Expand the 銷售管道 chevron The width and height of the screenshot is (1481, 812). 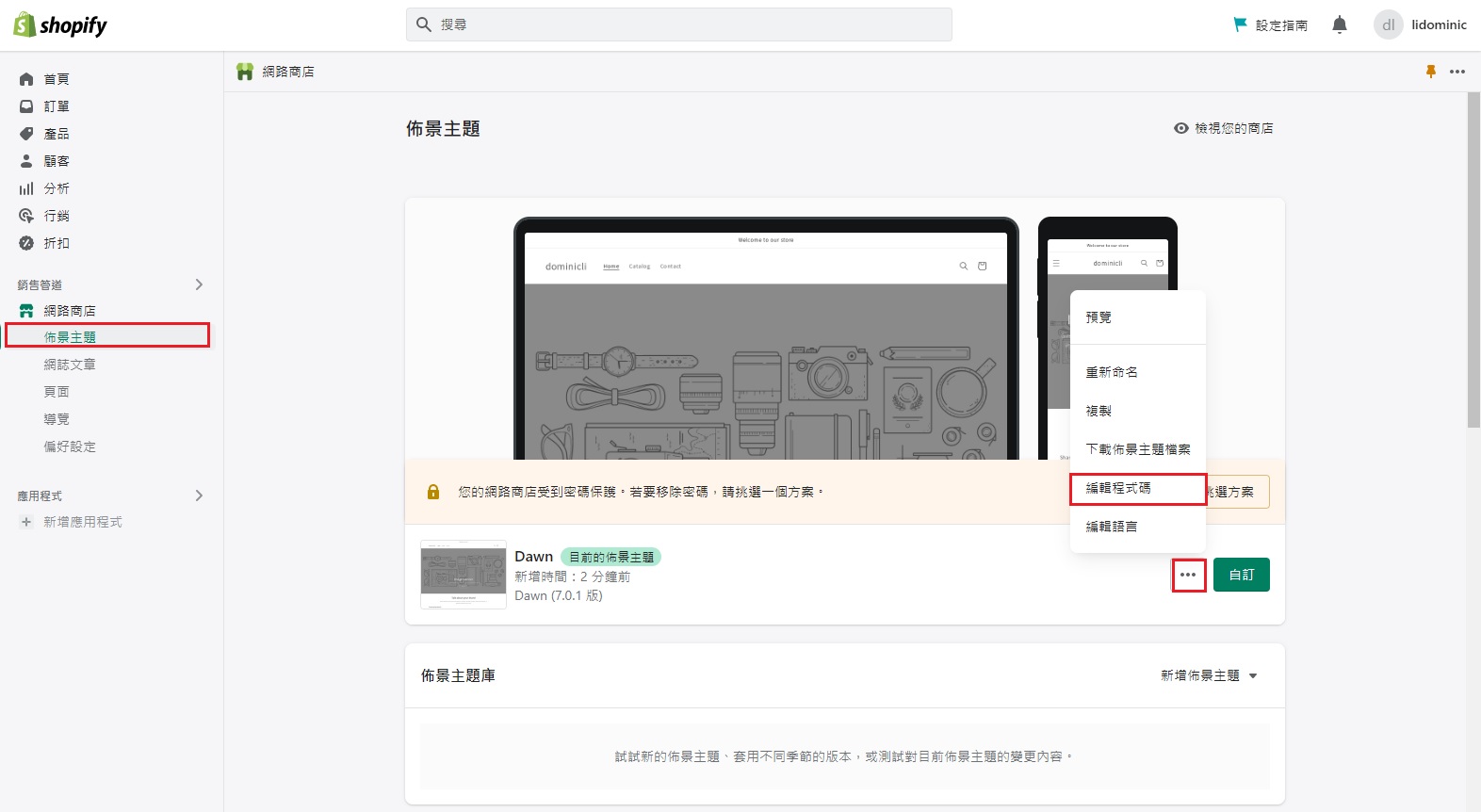(199, 284)
